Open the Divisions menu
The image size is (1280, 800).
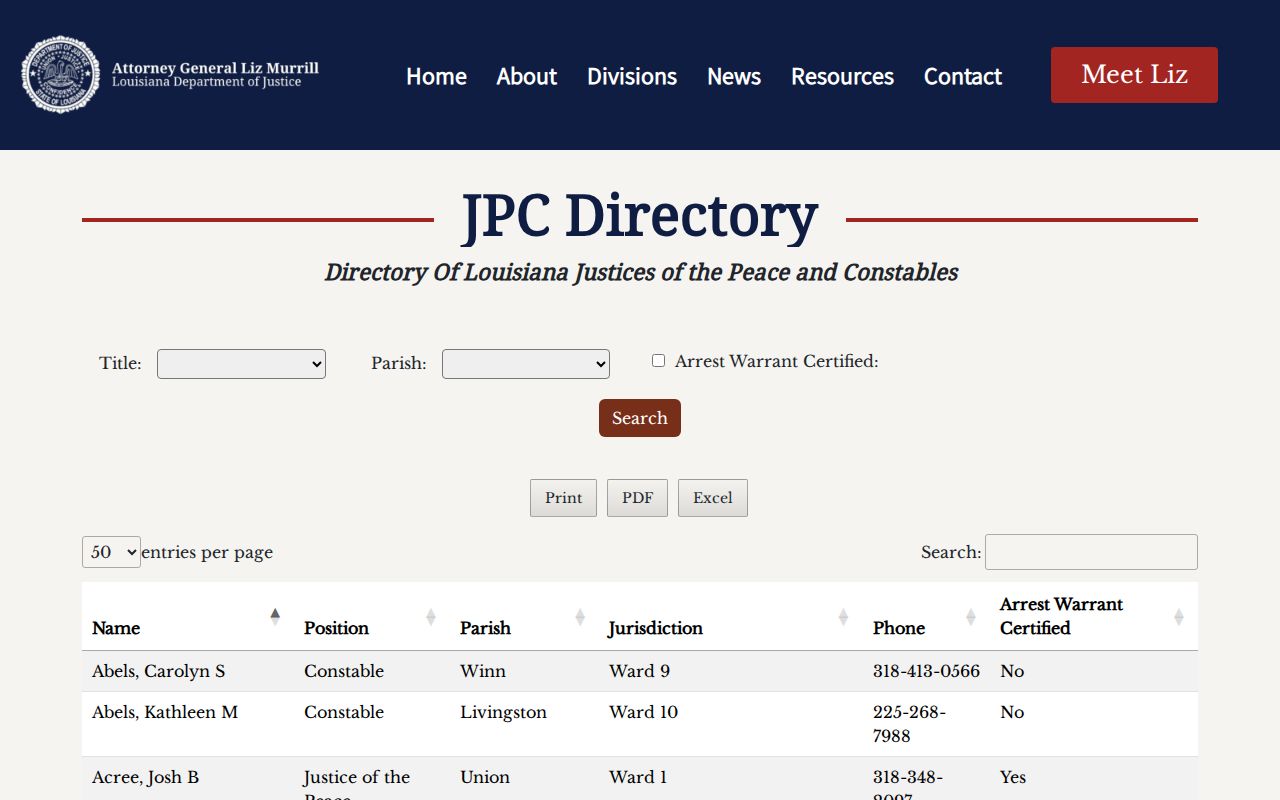(632, 76)
